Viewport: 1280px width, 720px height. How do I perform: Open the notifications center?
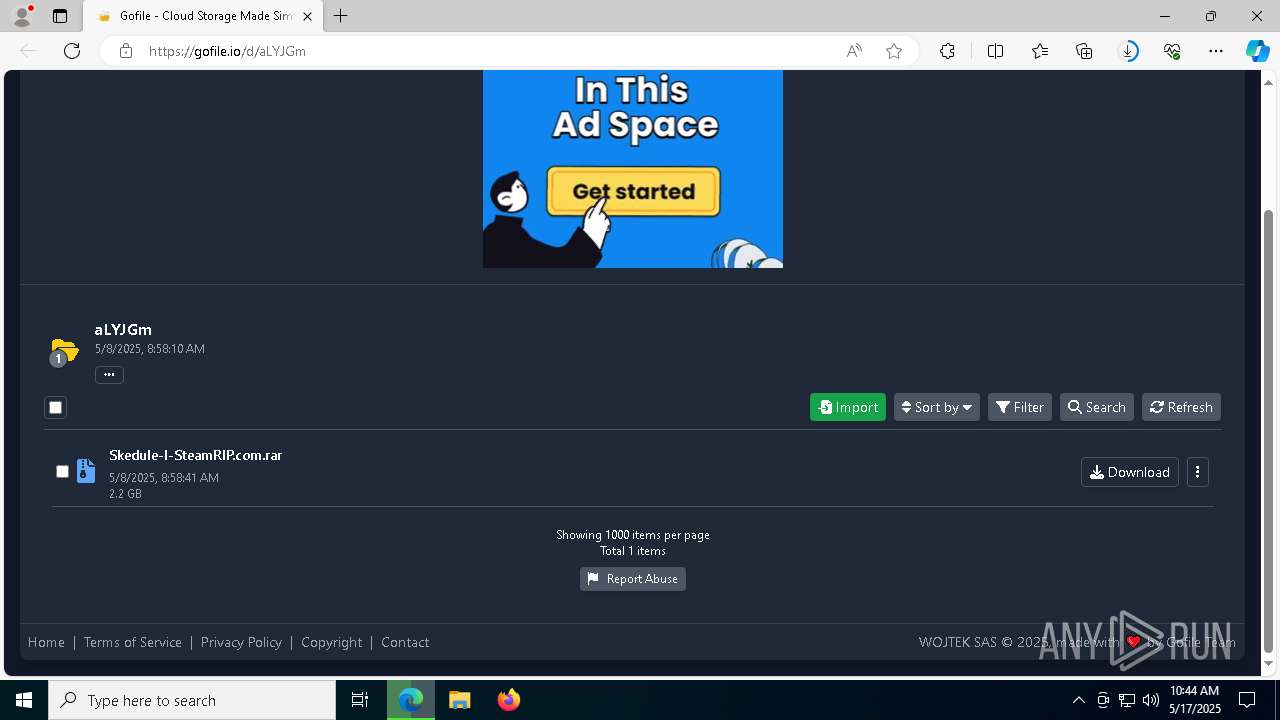coord(1247,700)
